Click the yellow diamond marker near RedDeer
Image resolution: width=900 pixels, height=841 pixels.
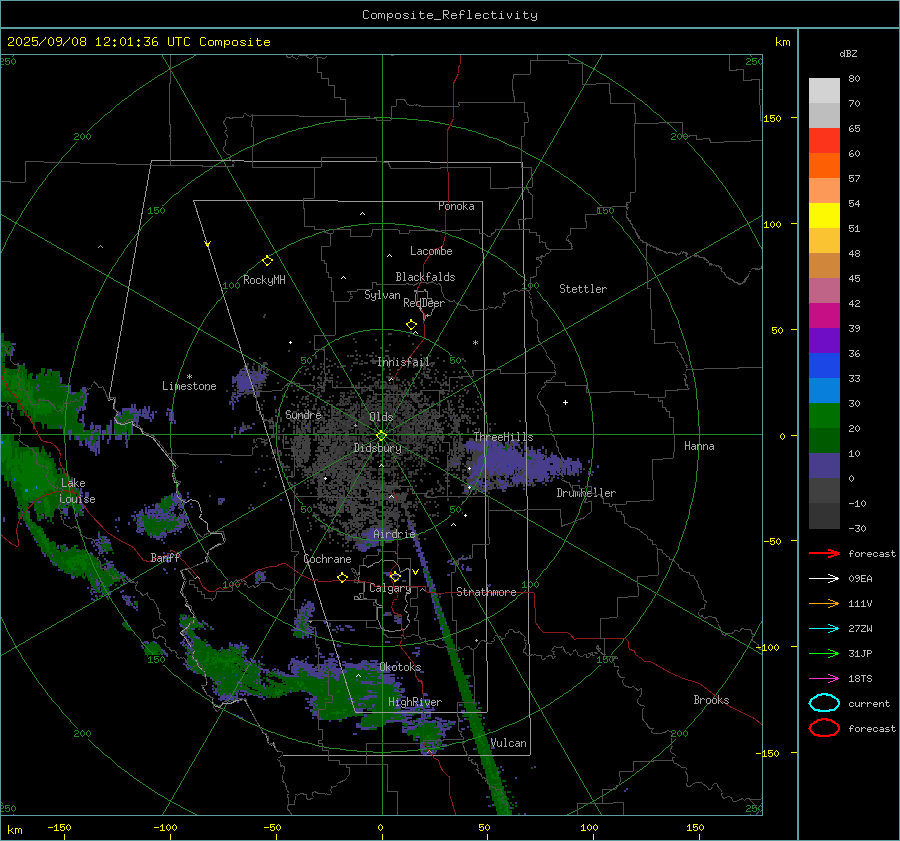411,325
